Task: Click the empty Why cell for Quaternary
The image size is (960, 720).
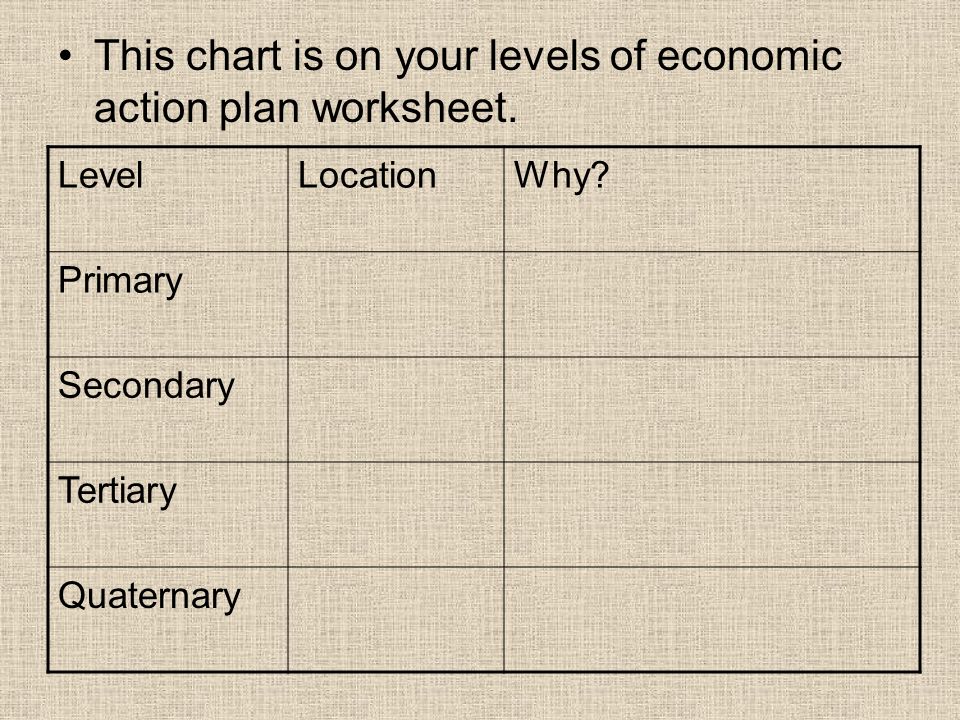Action: [712, 619]
